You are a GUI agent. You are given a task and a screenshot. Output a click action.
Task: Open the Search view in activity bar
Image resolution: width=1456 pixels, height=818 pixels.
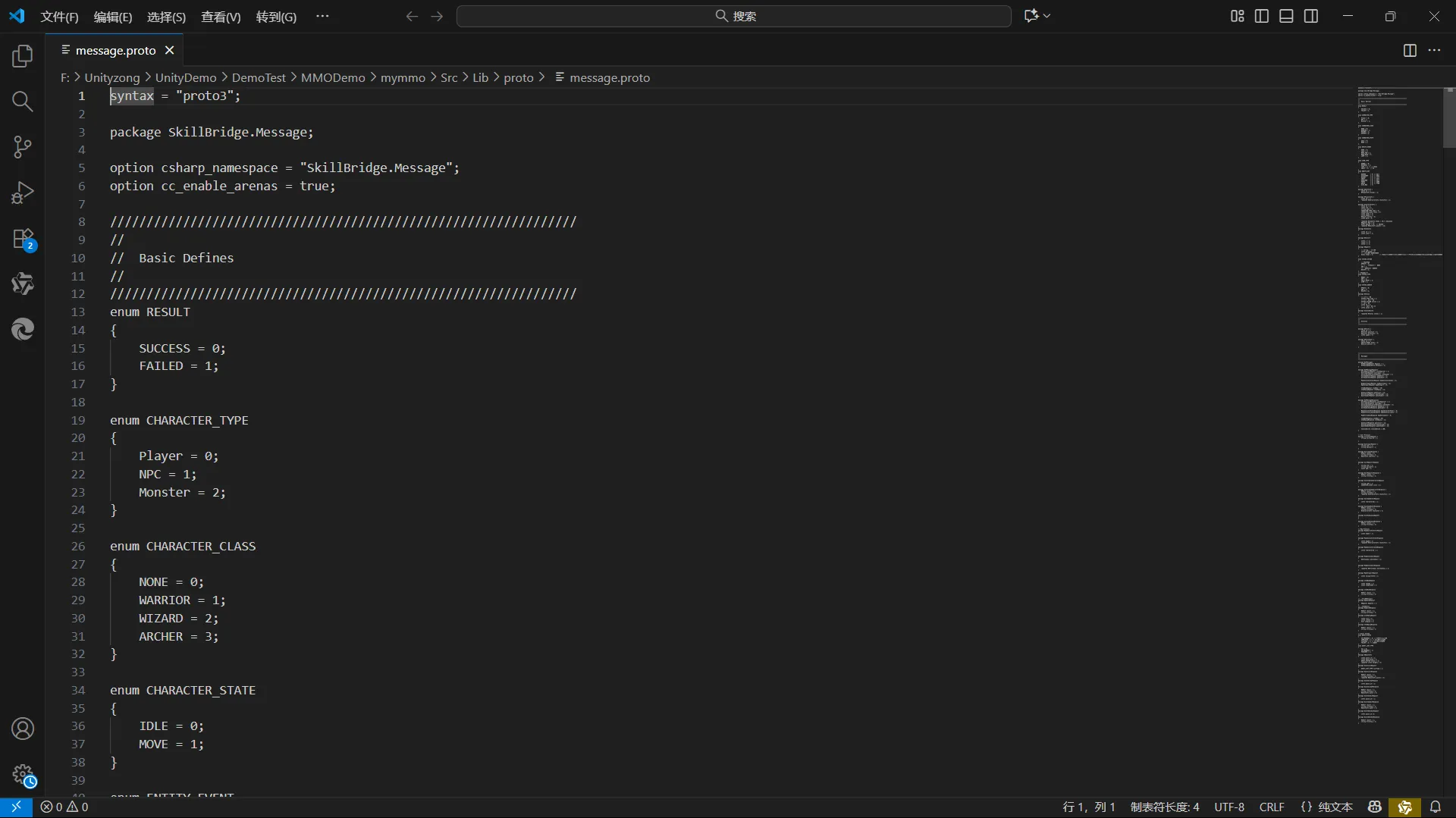pyautogui.click(x=23, y=102)
